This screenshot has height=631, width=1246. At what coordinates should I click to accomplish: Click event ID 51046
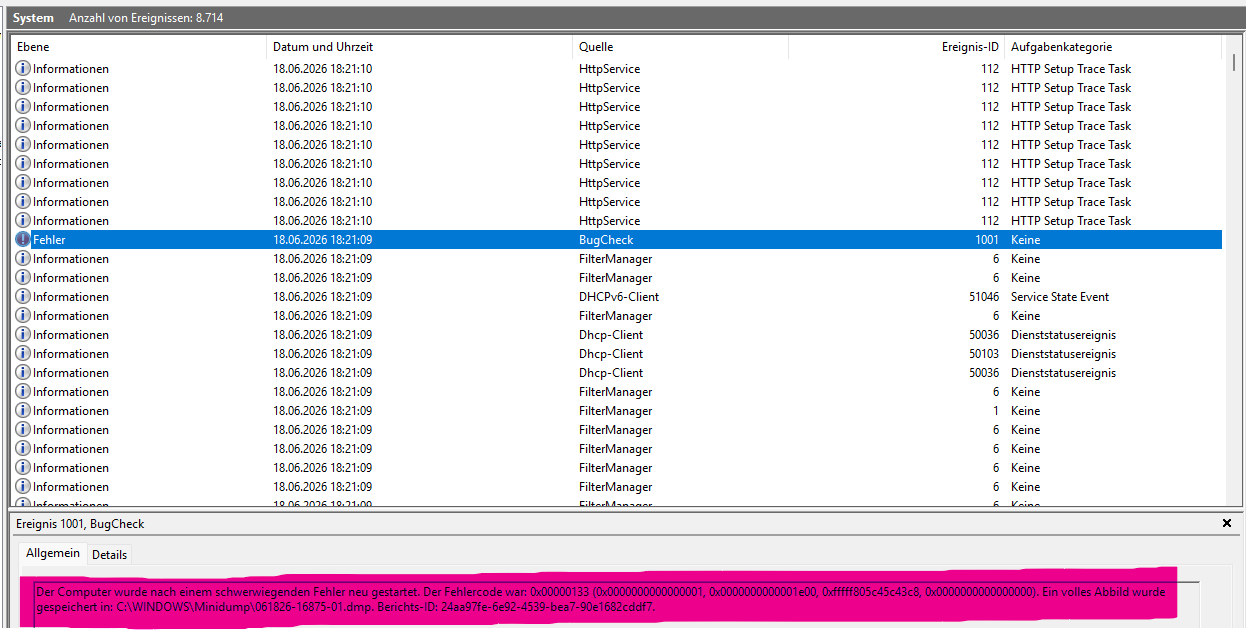[x=984, y=297]
